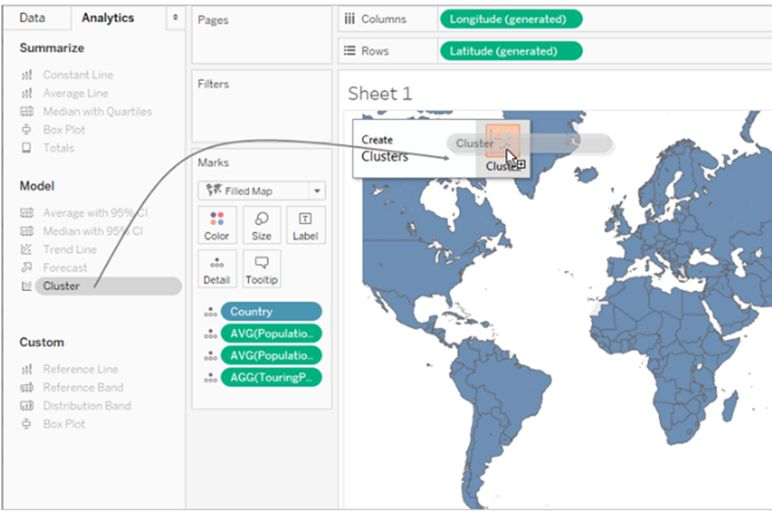Select the Country pill on Marks
Image resolution: width=772 pixels, height=517 pixels.
271,311
